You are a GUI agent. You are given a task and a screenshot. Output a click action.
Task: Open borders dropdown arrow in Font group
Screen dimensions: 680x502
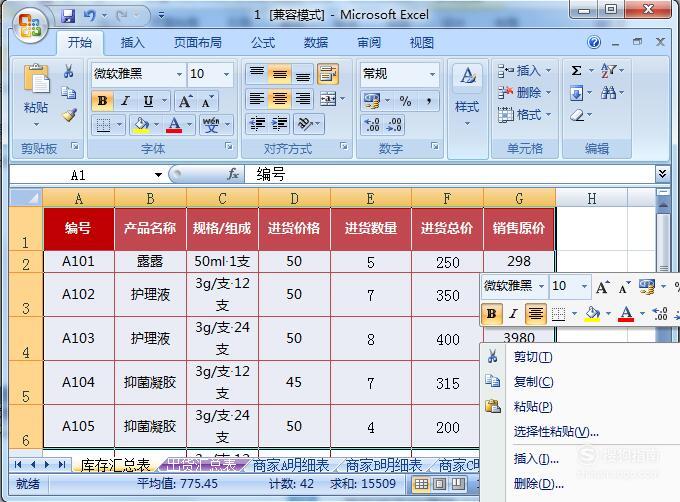pos(119,125)
